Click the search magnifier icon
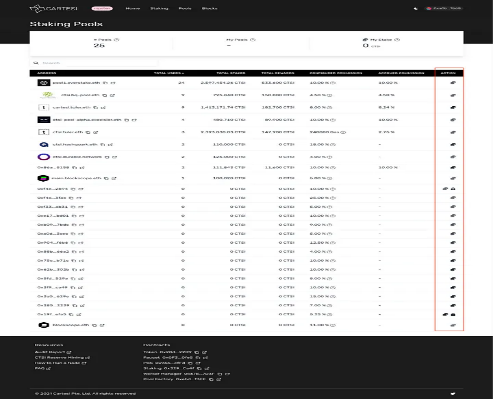This screenshot has width=493, height=399. 36,63
